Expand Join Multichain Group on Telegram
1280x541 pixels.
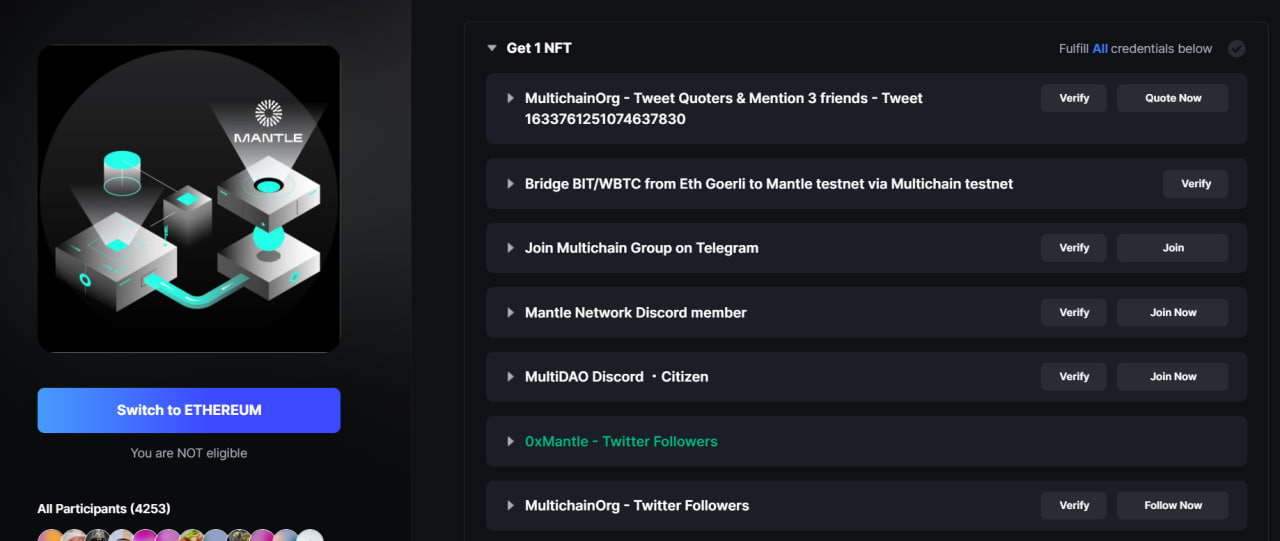coord(510,248)
